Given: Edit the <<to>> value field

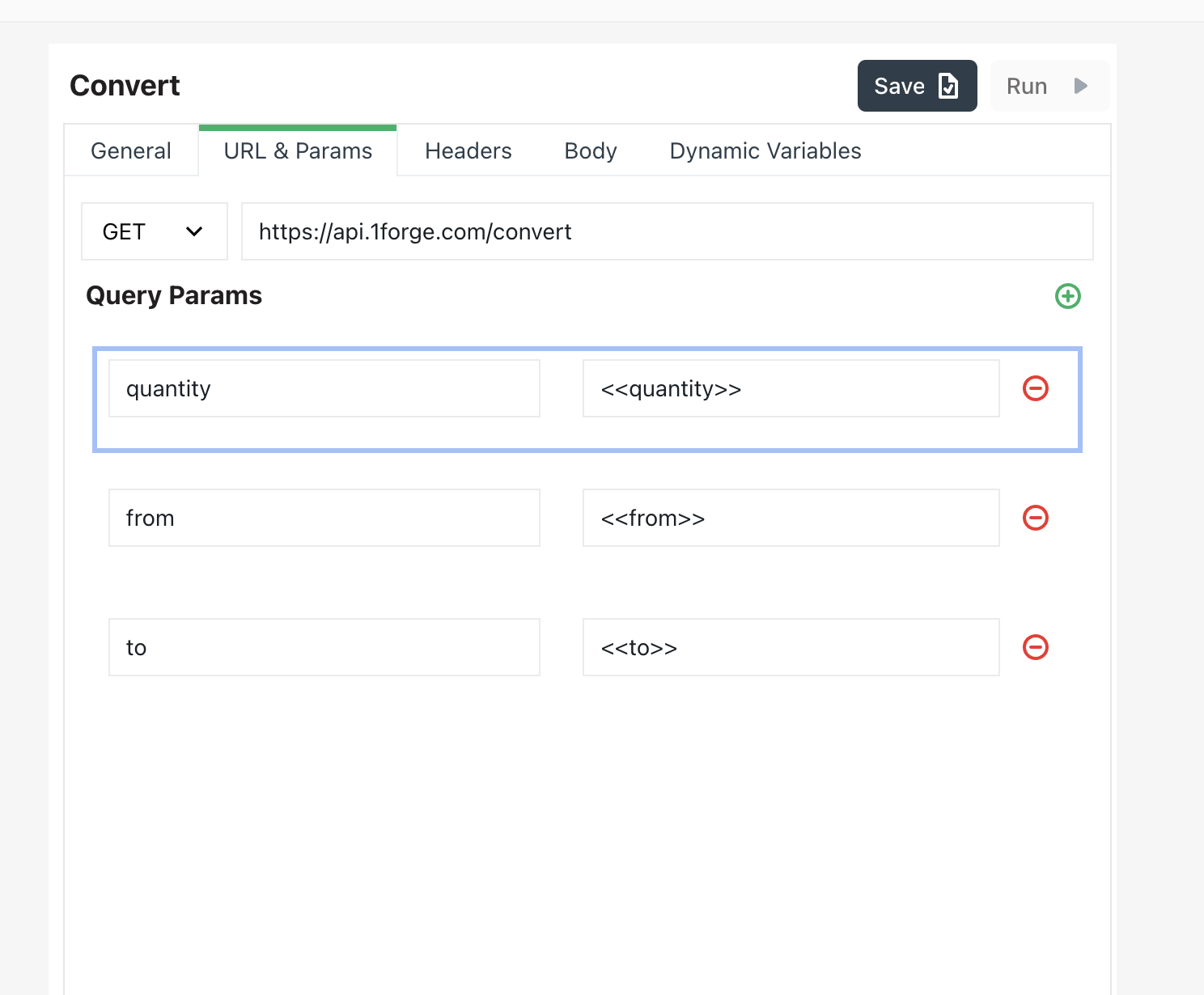Looking at the screenshot, I should pyautogui.click(x=791, y=647).
